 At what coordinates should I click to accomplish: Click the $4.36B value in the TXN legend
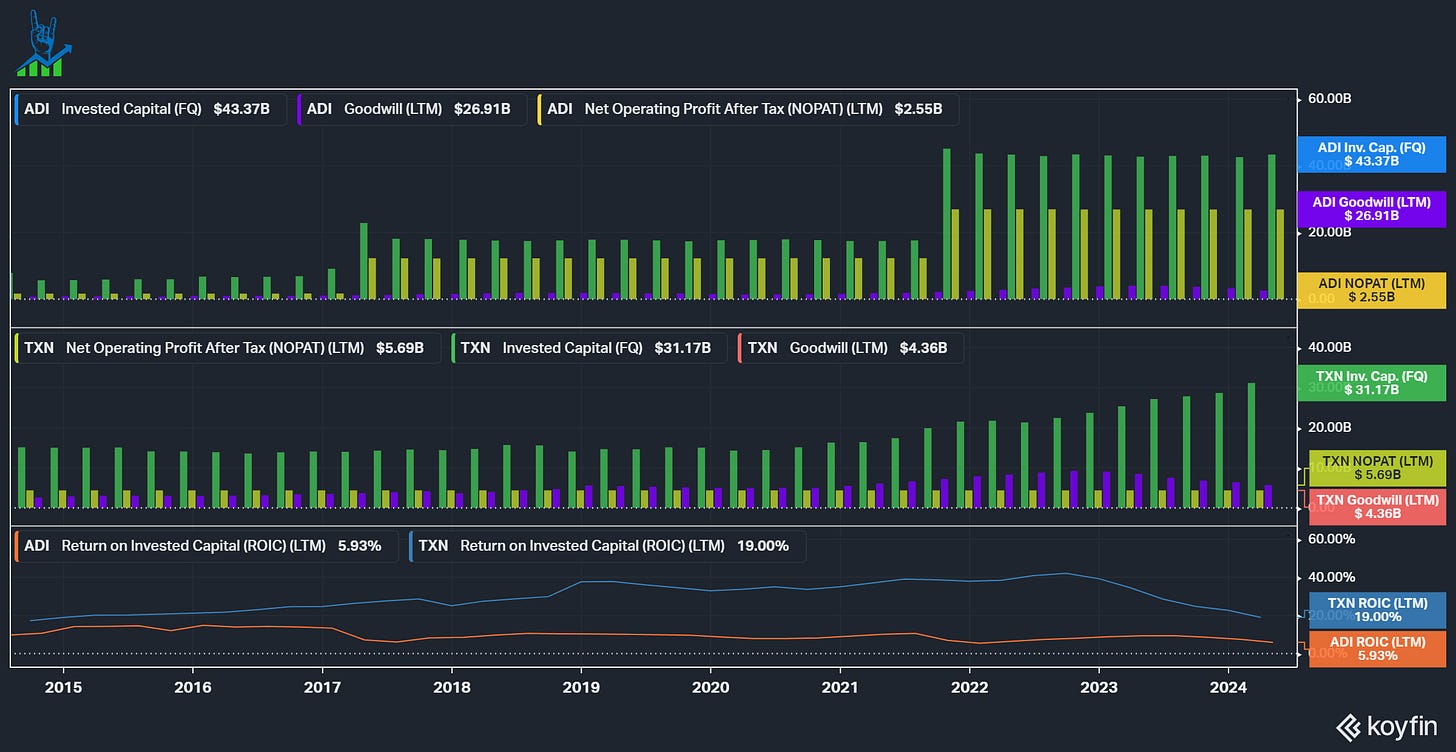point(923,348)
